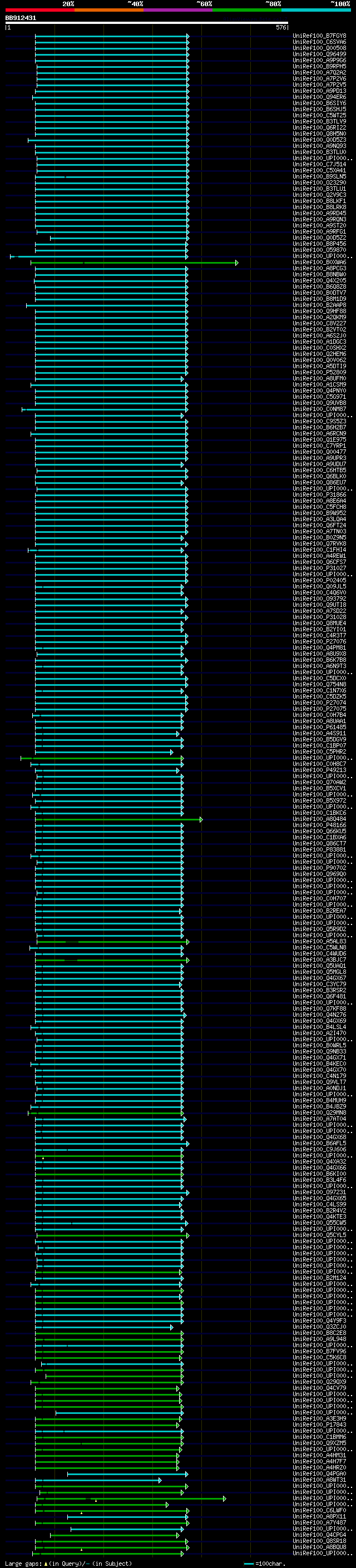Select the hit UniRef100_B0XWW6

pyautogui.click(x=319, y=263)
